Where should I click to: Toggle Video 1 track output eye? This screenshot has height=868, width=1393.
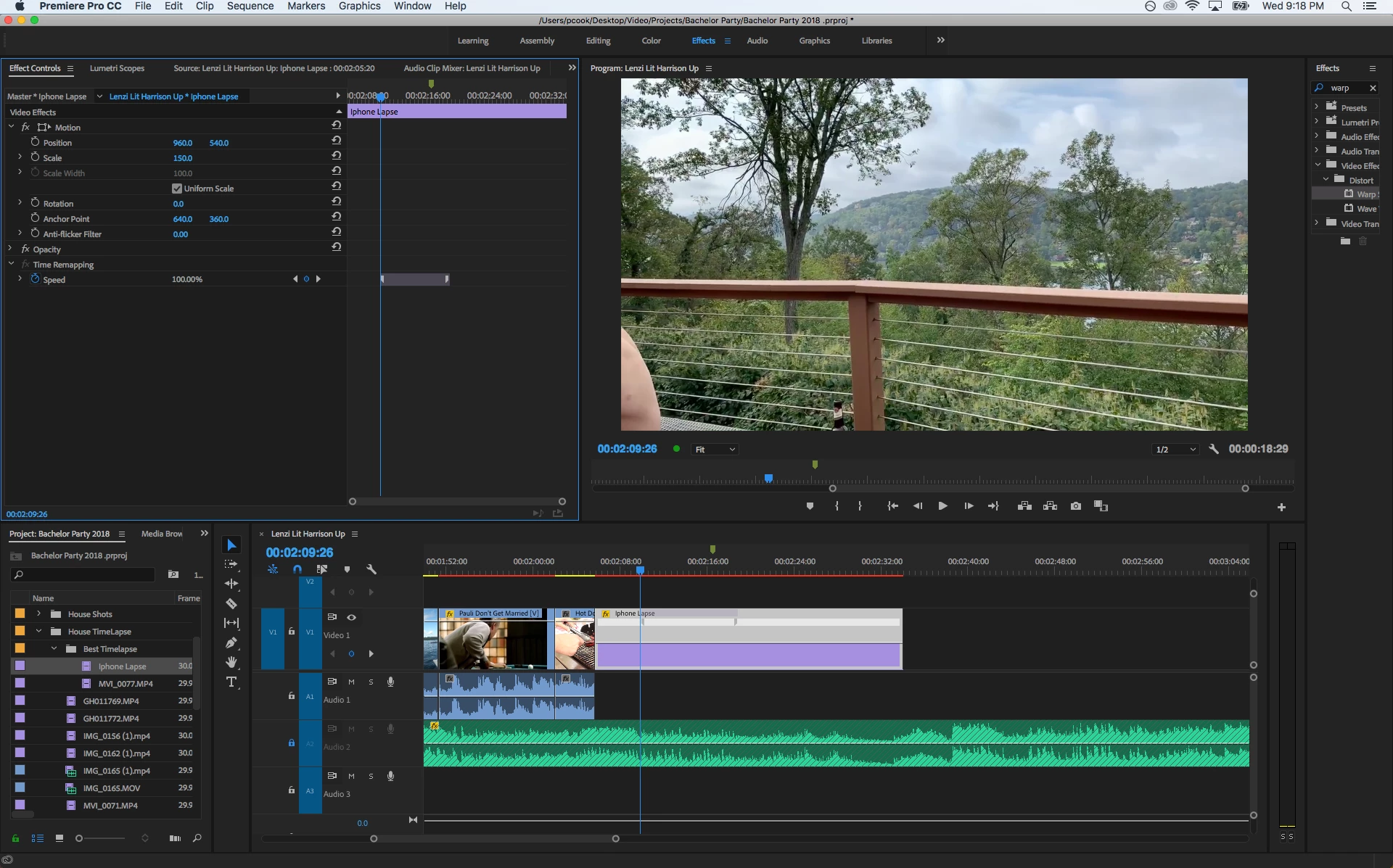tap(351, 617)
